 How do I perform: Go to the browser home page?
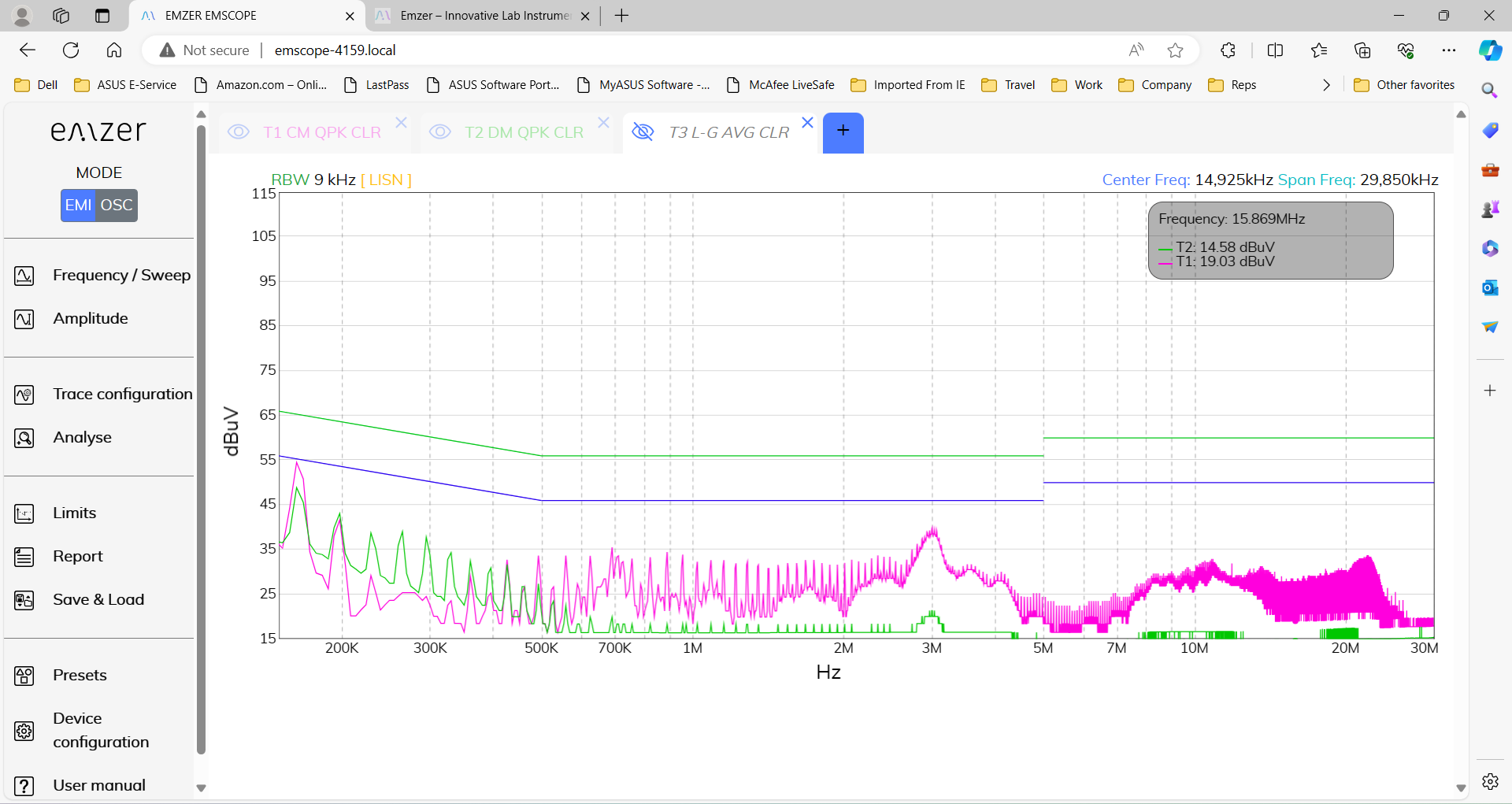point(114,50)
